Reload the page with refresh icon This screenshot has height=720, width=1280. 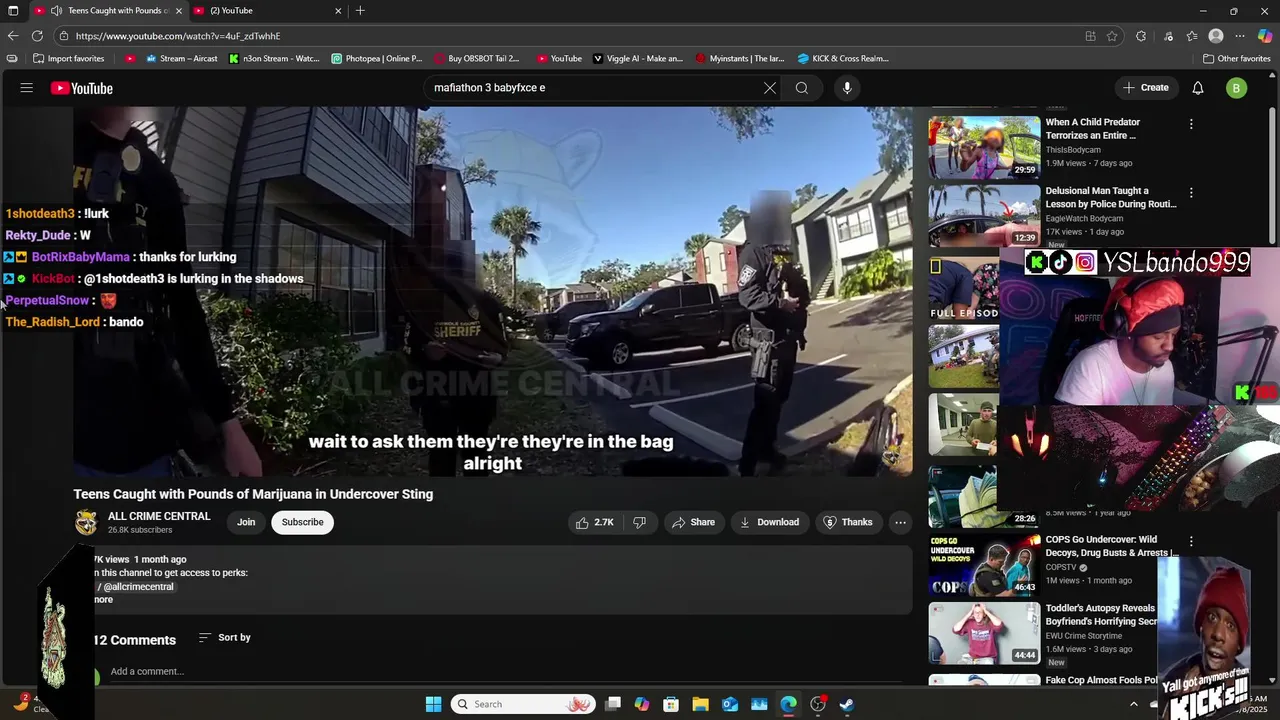37,36
